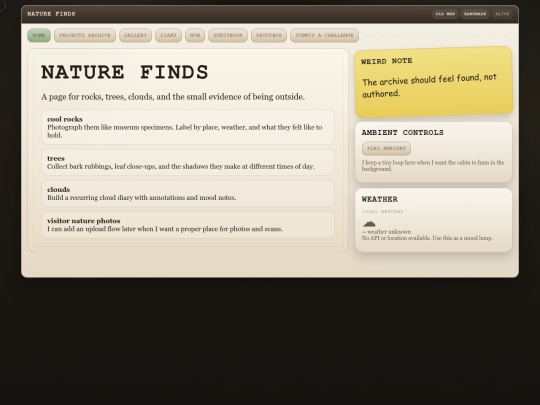The width and height of the screenshot is (540, 405).
Task: Select the 'trees' card heading
Action: 56,158
